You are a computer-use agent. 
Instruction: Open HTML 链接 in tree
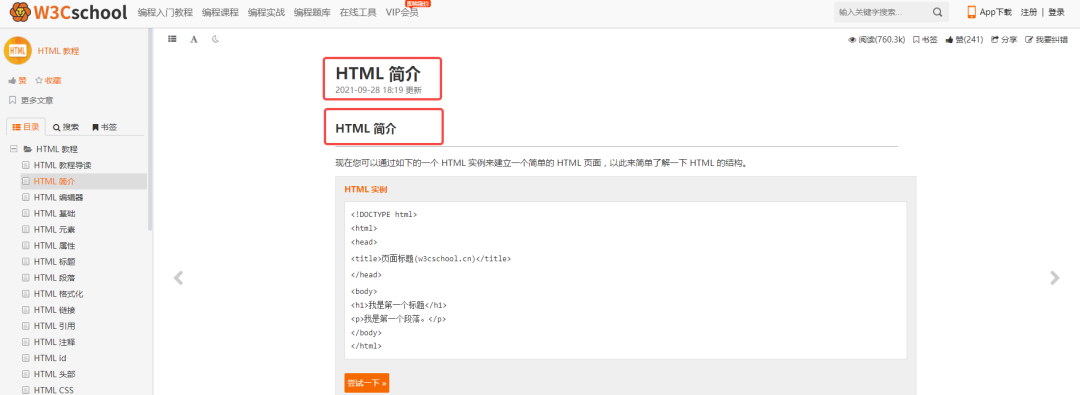click(x=54, y=310)
